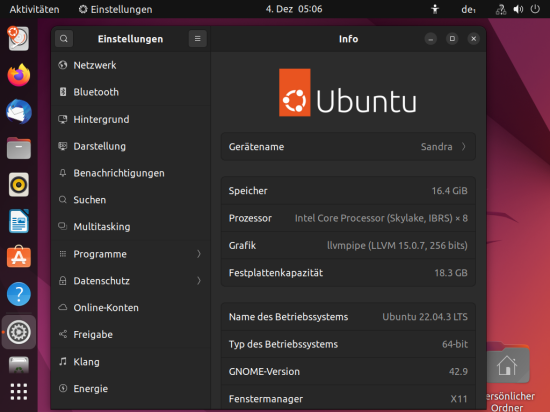This screenshot has height=412, width=550.
Task: Expand the Datenschutz submenu chevron
Action: point(199,281)
